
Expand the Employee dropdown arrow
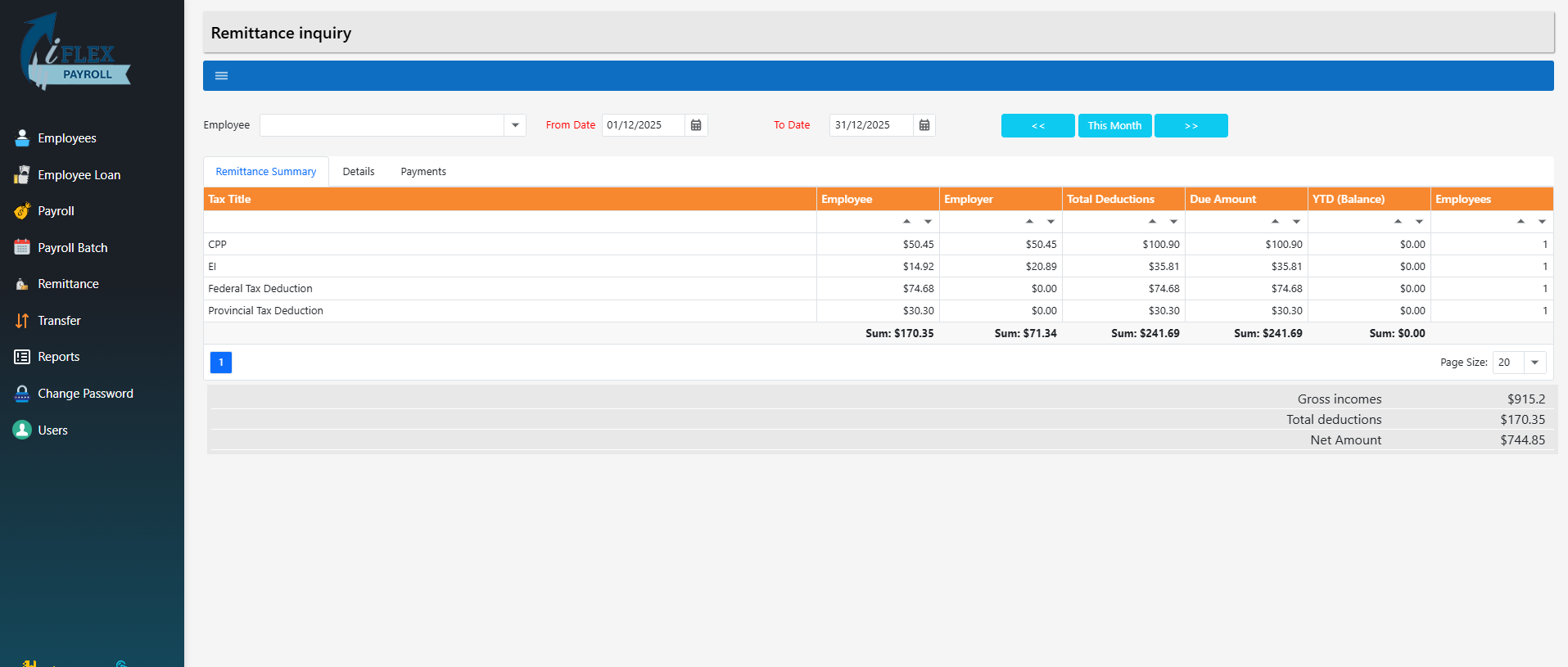click(x=515, y=125)
